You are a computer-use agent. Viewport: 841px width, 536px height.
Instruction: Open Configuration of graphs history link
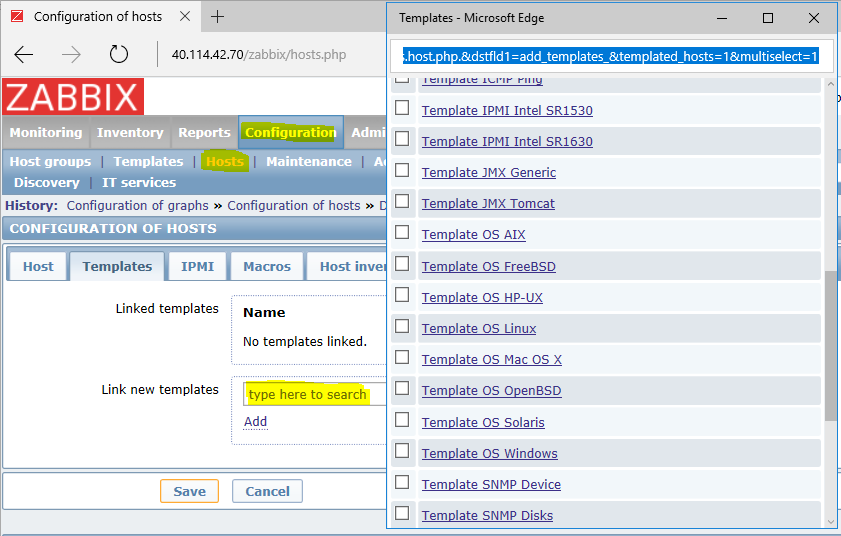pos(137,205)
